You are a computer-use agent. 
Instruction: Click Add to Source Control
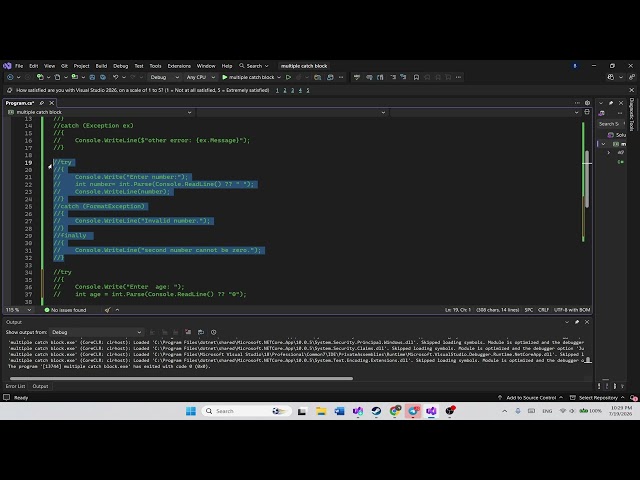coord(530,398)
